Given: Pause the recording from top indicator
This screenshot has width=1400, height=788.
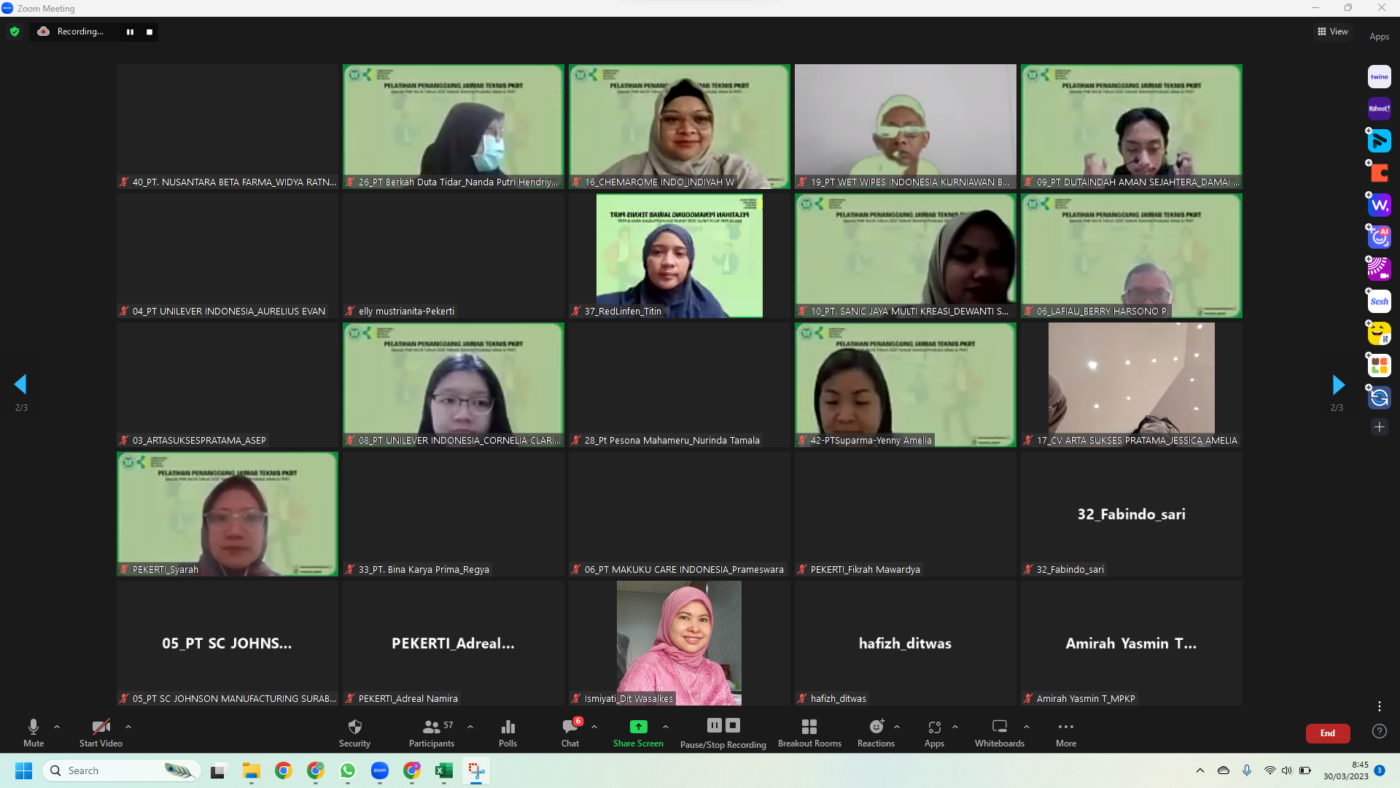Looking at the screenshot, I should click(x=129, y=32).
